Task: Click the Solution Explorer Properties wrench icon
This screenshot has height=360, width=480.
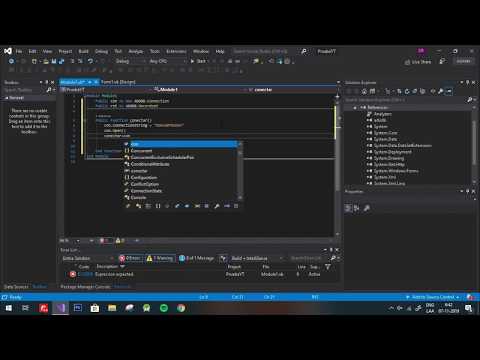Action: [x=441, y=91]
